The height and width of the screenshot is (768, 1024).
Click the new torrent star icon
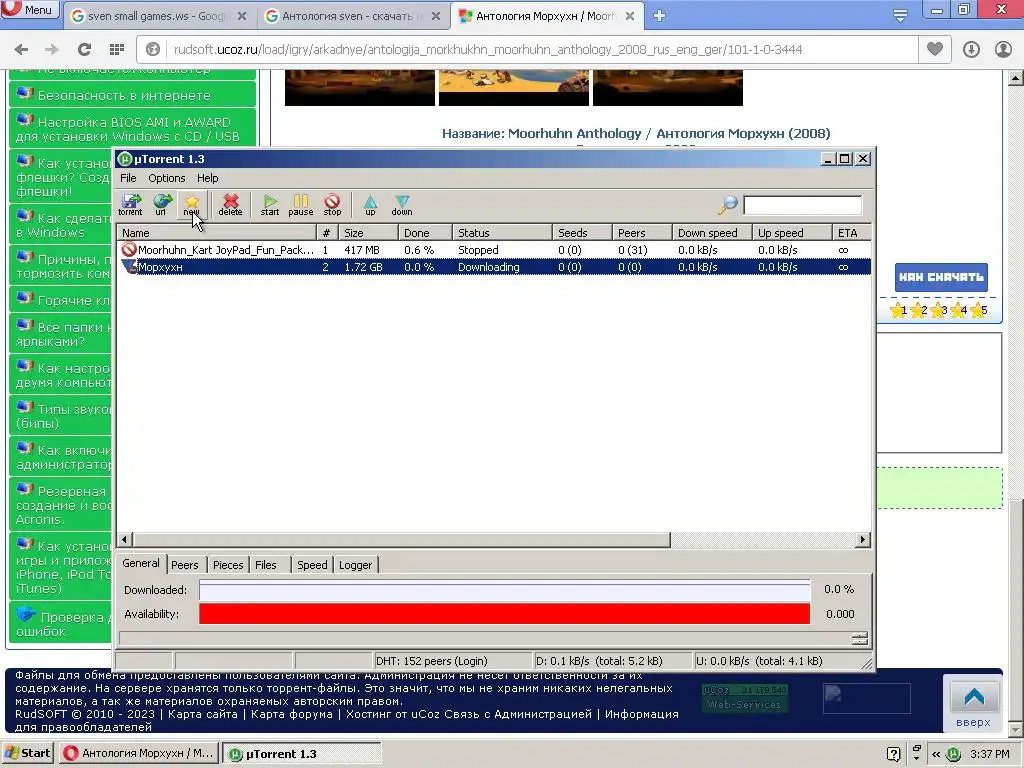pos(191,204)
